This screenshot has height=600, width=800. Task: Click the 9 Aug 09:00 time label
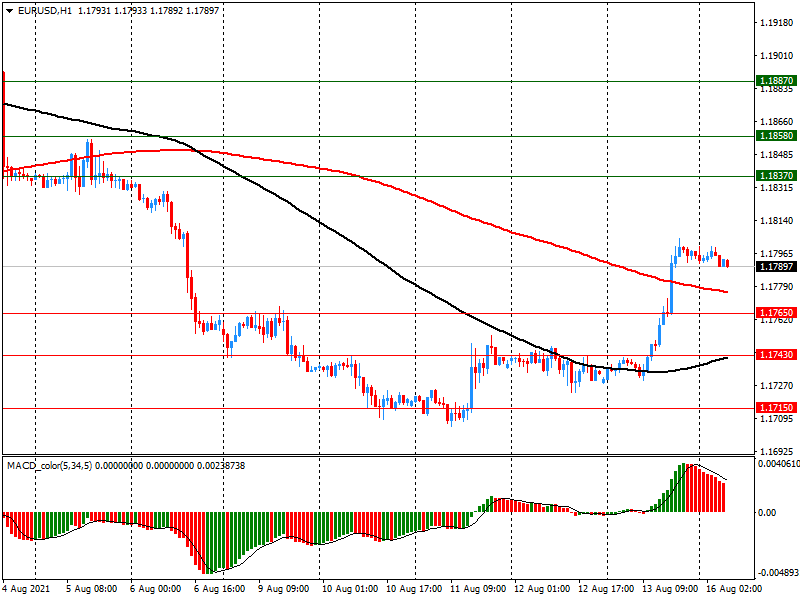pos(284,589)
